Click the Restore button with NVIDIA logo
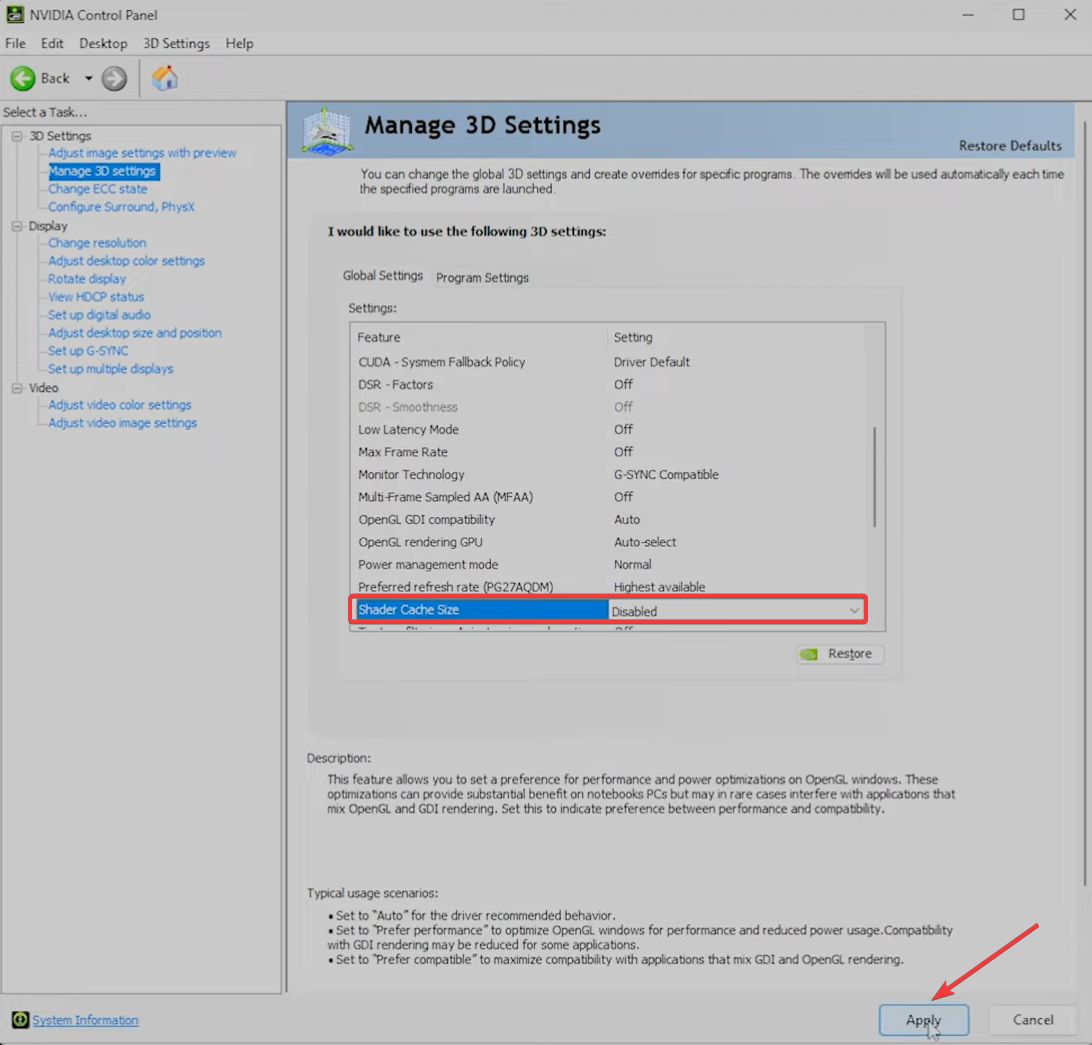Image resolution: width=1092 pixels, height=1045 pixels. (x=840, y=654)
